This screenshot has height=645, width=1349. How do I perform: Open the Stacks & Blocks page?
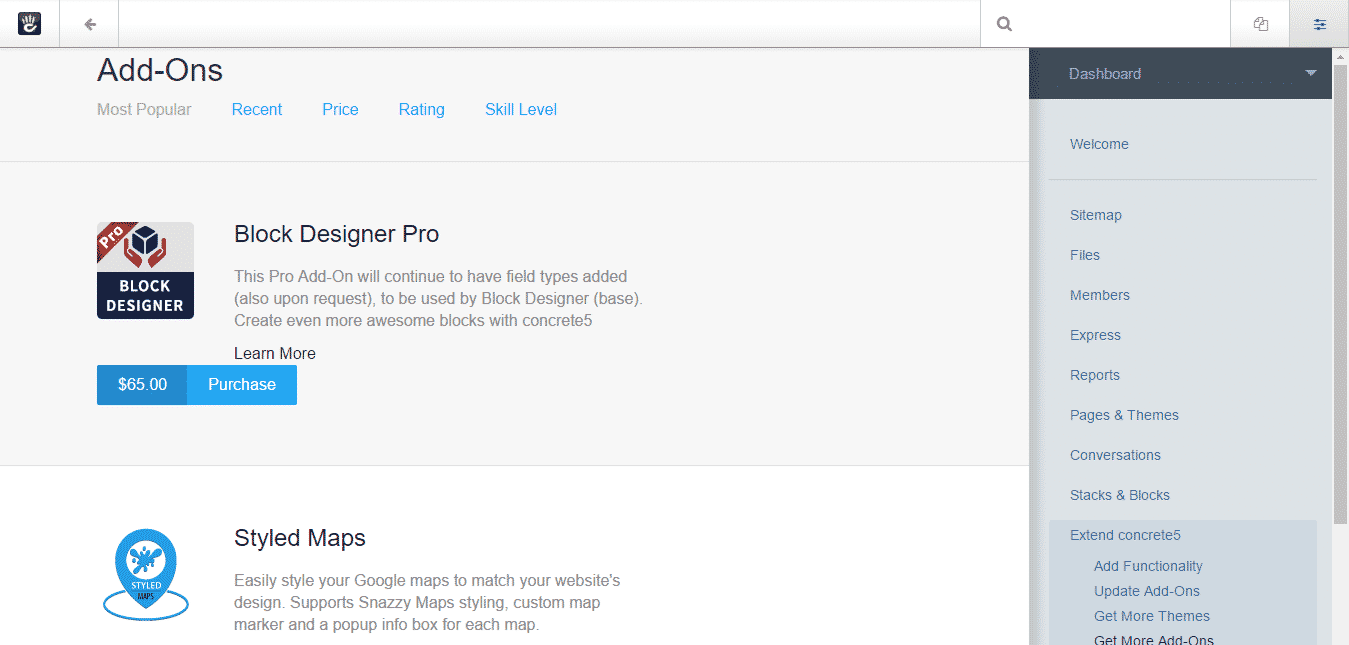point(1119,495)
